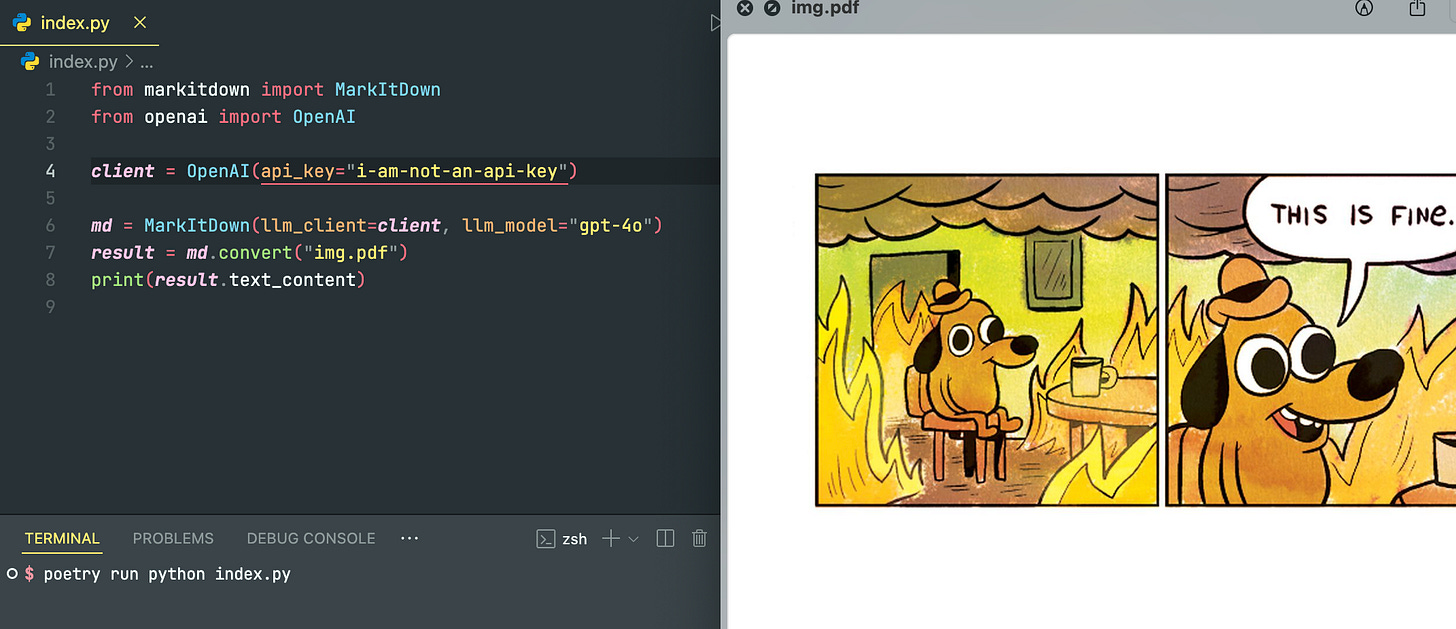Image resolution: width=1456 pixels, height=629 pixels.
Task: Click the 'OpenAI' import name on line 2
Action: pos(324,117)
